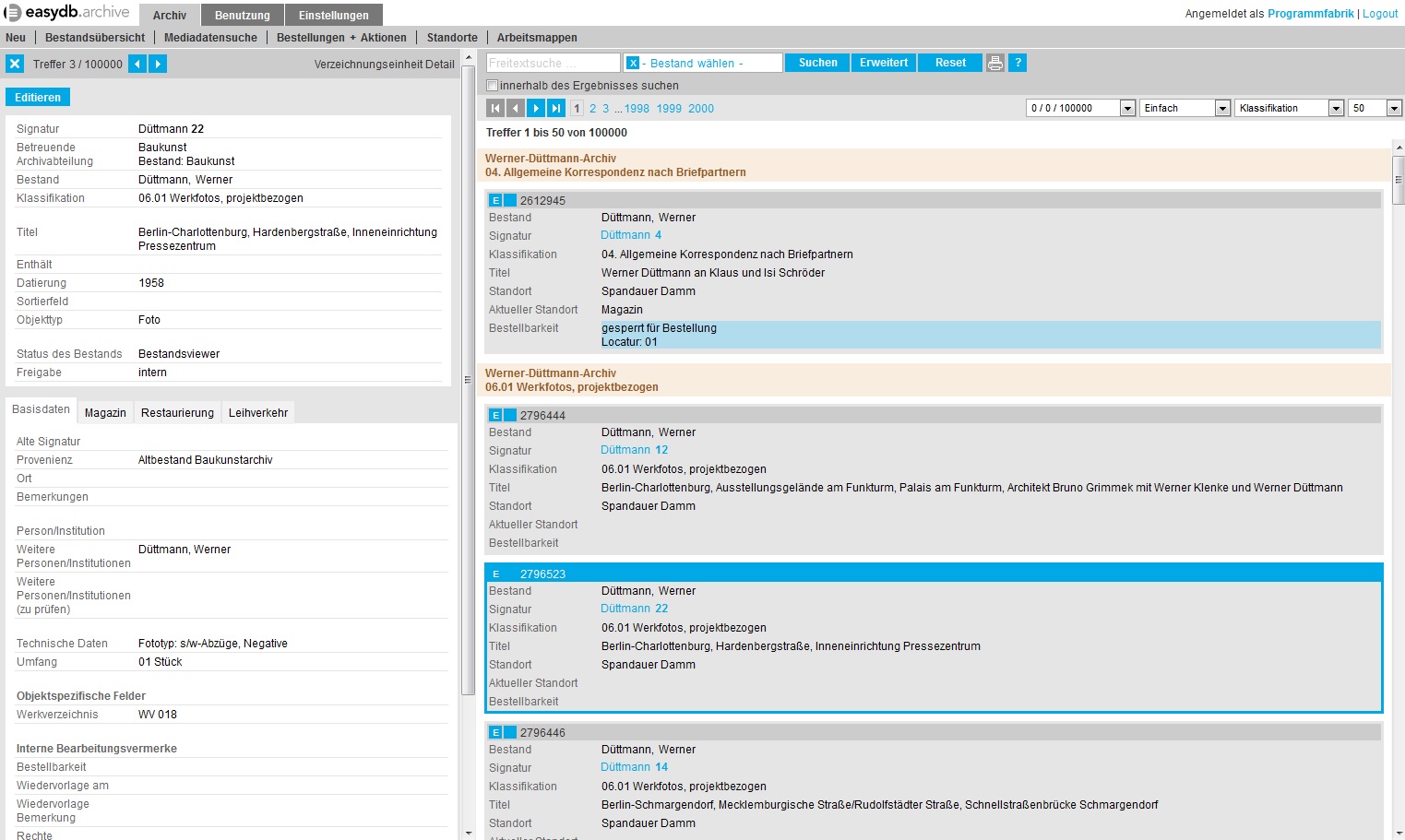
Task: Go to next Treffer in detail view
Action: (x=158, y=64)
